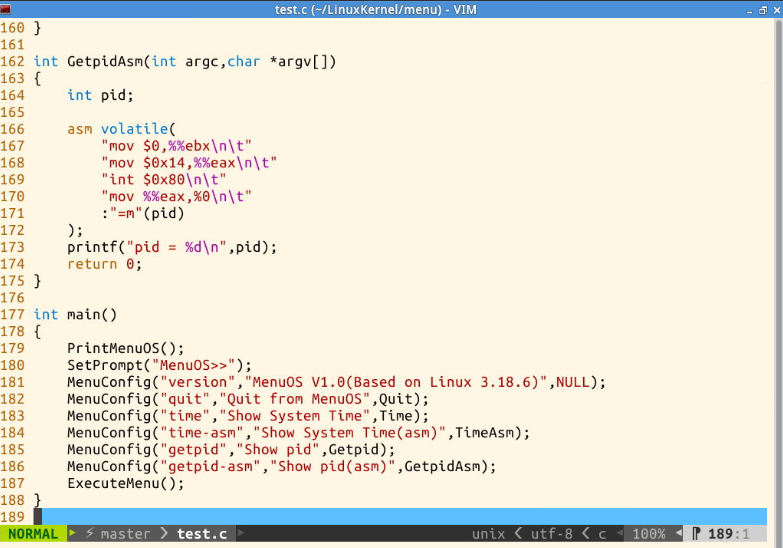This screenshot has height=548, width=783.
Task: Click "Quit from MenuOS" string
Action: [x=294, y=399]
